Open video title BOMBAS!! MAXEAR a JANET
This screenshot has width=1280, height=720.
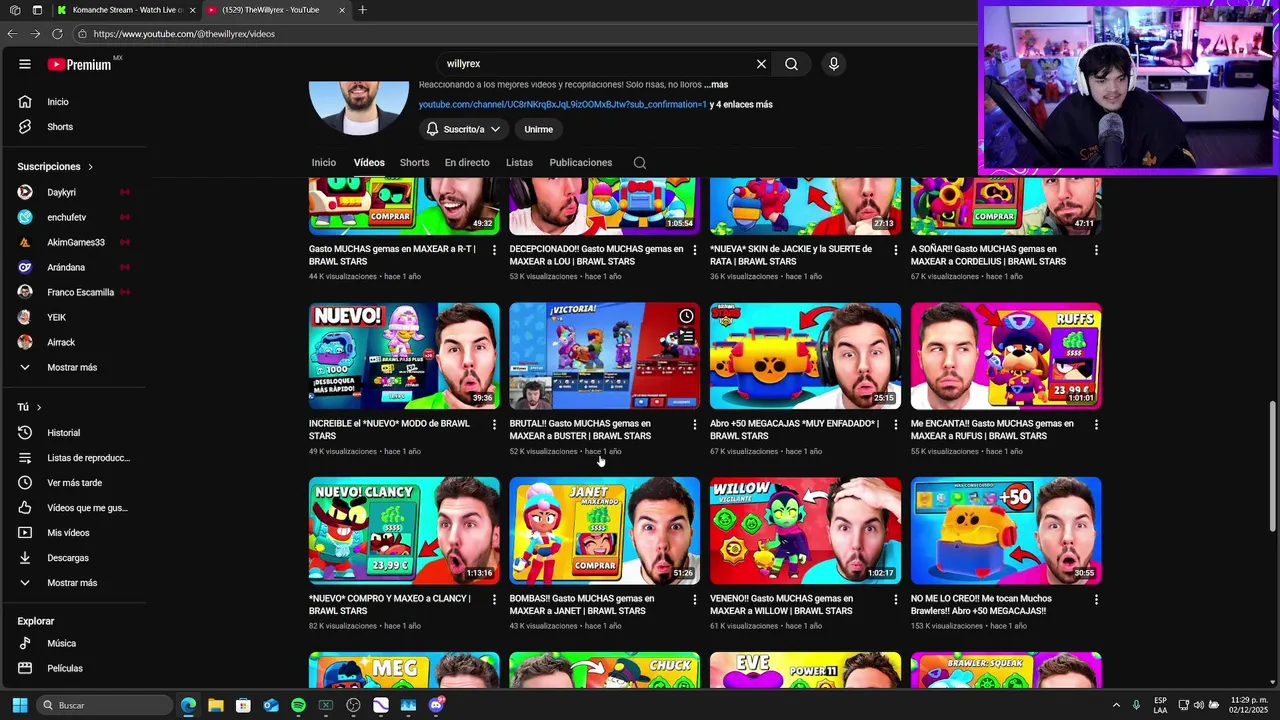582,605
